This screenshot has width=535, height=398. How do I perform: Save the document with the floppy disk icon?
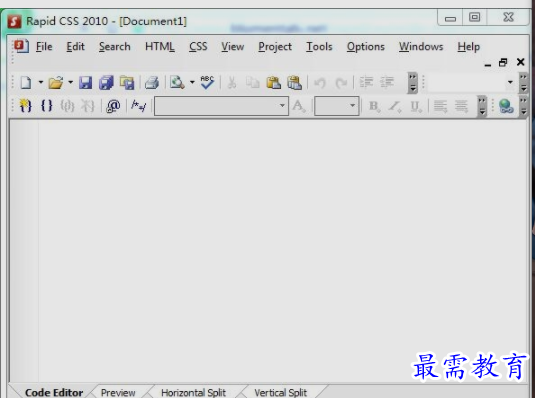[x=85, y=83]
